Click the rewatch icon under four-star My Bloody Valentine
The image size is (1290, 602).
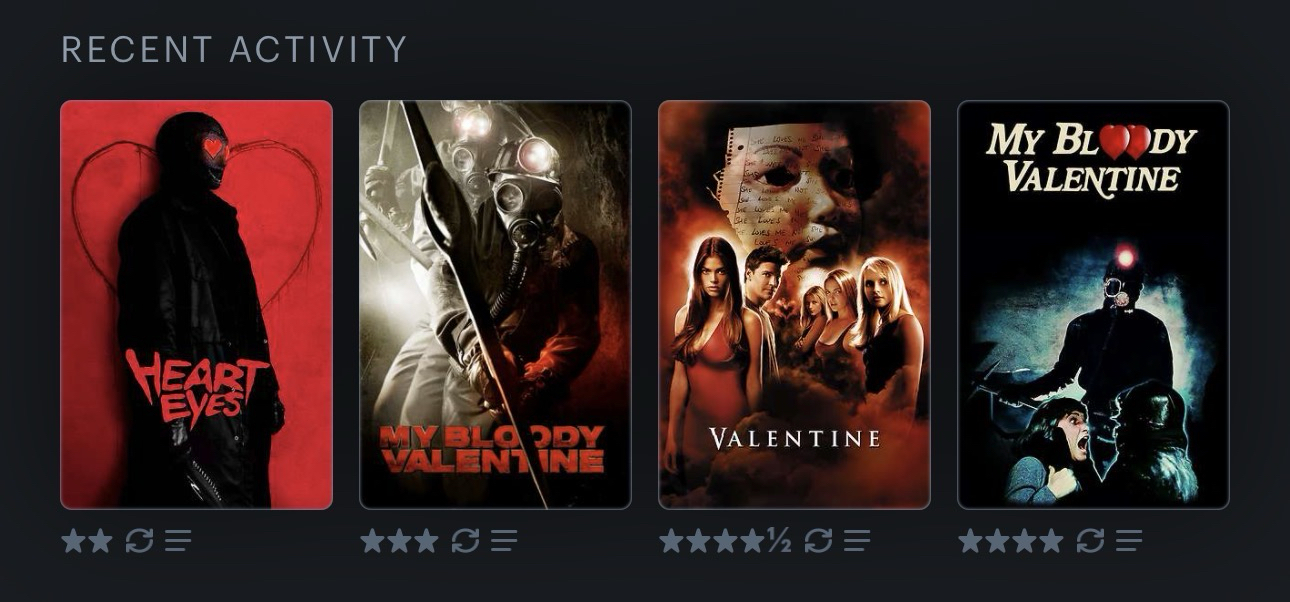tap(1090, 541)
